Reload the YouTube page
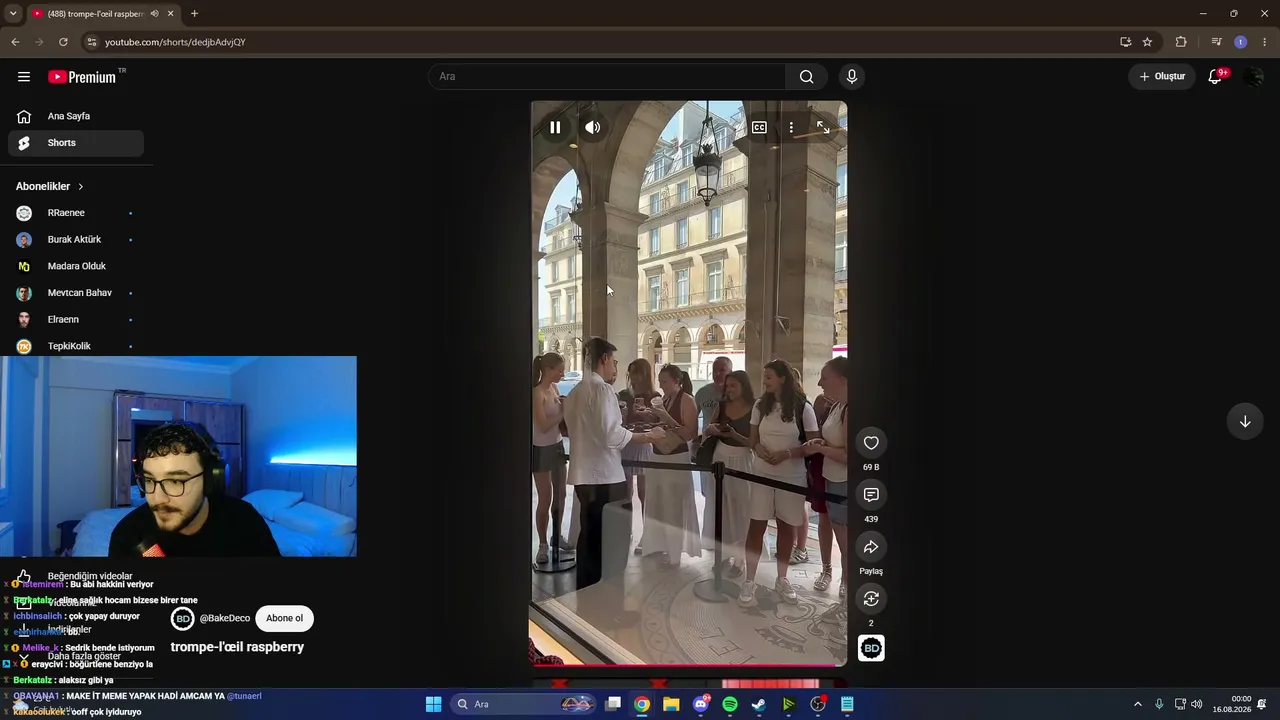Viewport: 1280px width, 720px height. (63, 42)
